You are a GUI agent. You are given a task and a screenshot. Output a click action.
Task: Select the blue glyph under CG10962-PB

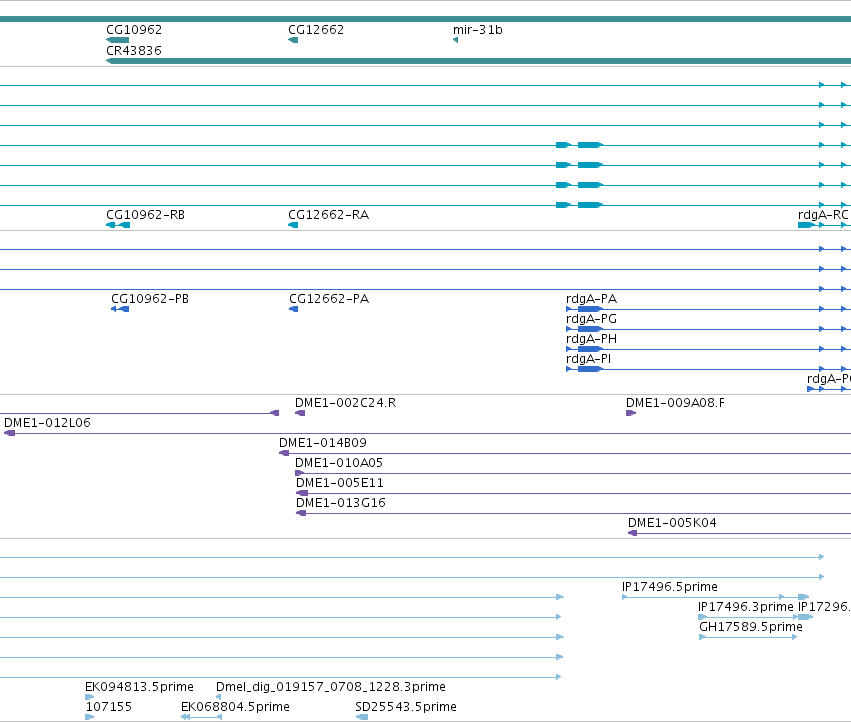[x=120, y=309]
